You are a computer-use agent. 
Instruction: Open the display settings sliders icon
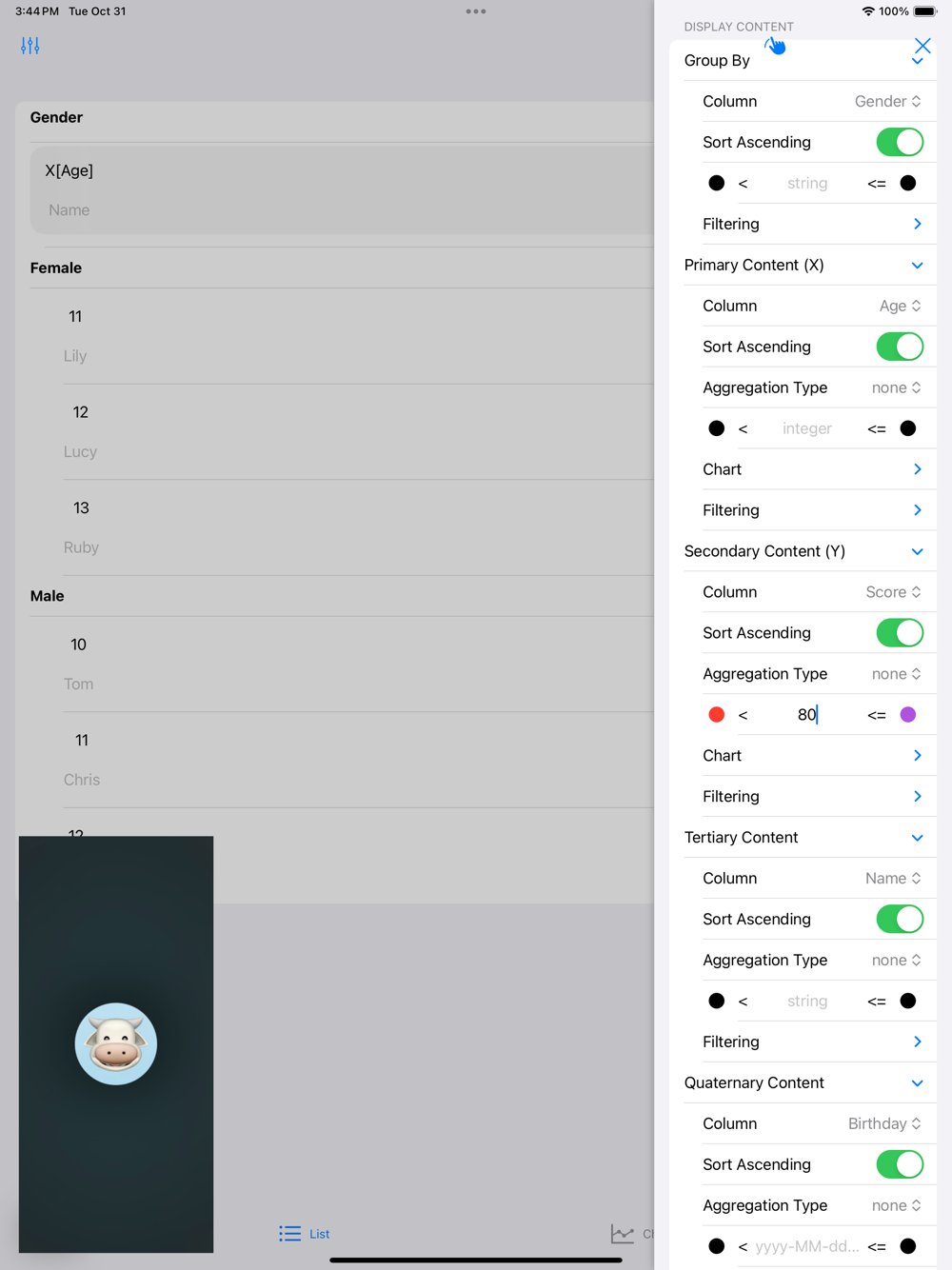30,46
